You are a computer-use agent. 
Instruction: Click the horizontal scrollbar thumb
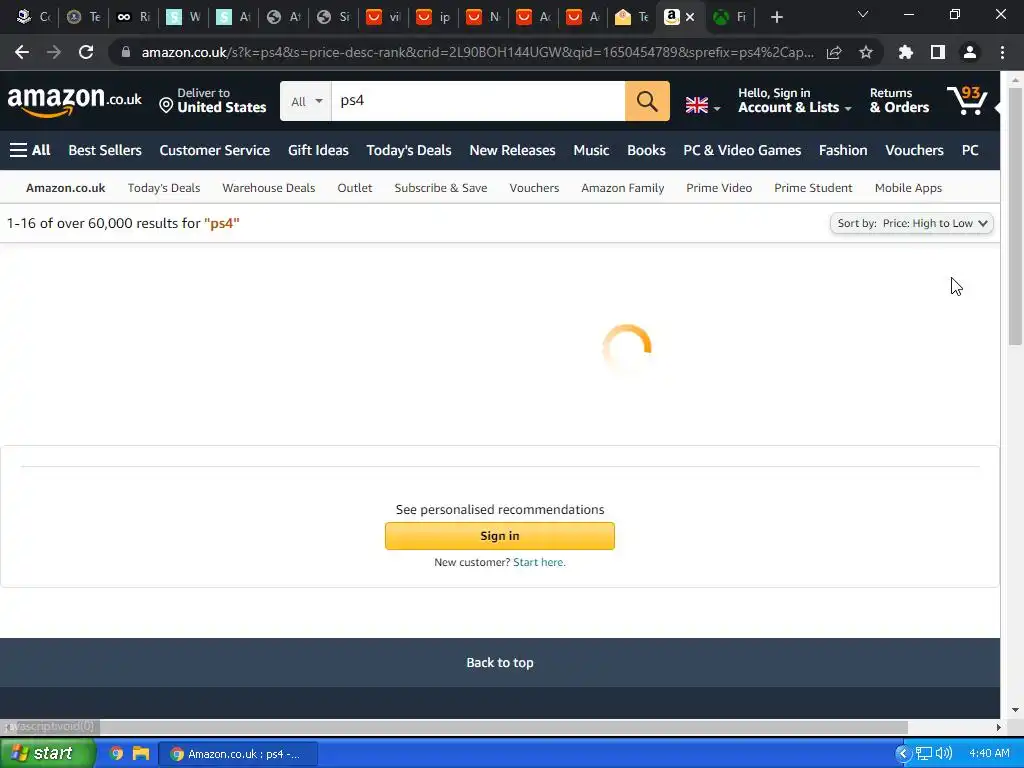click(503, 727)
